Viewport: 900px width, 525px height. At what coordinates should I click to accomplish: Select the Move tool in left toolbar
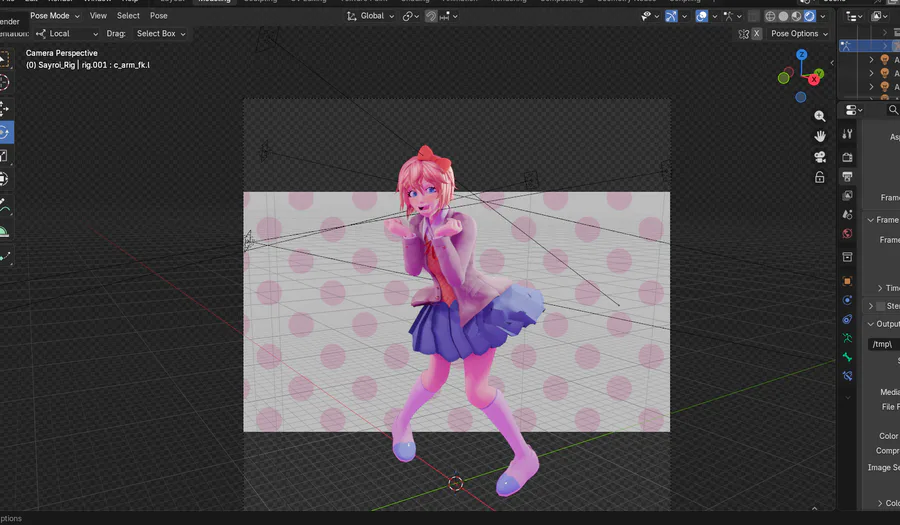pos(5,108)
